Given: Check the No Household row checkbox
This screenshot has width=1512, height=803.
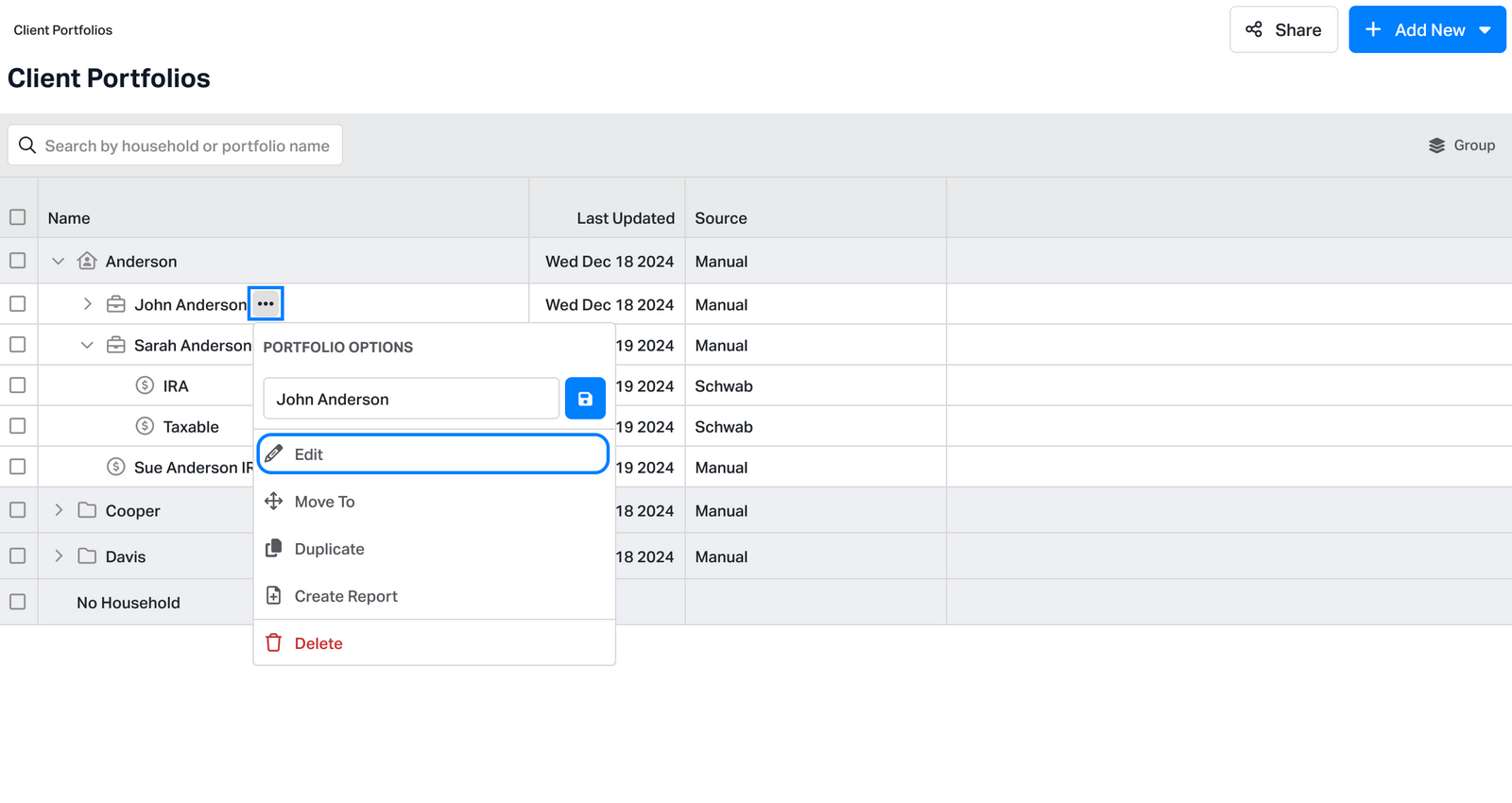Looking at the screenshot, I should coord(18,602).
